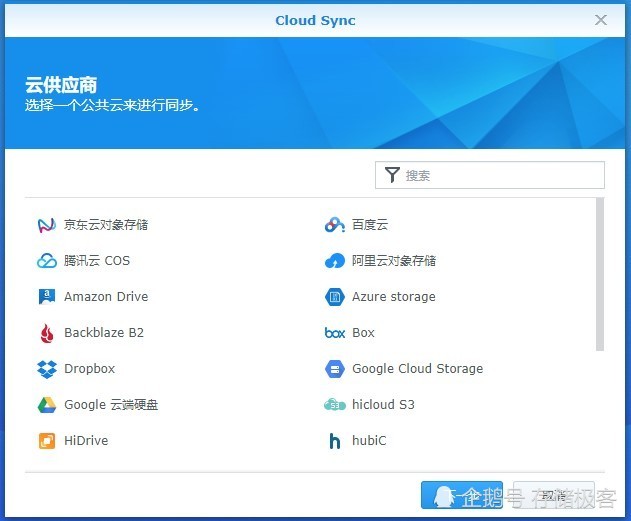Screen dimensions: 631x521
Task: Click the hicloud S3 label
Action: pyautogui.click(x=383, y=405)
